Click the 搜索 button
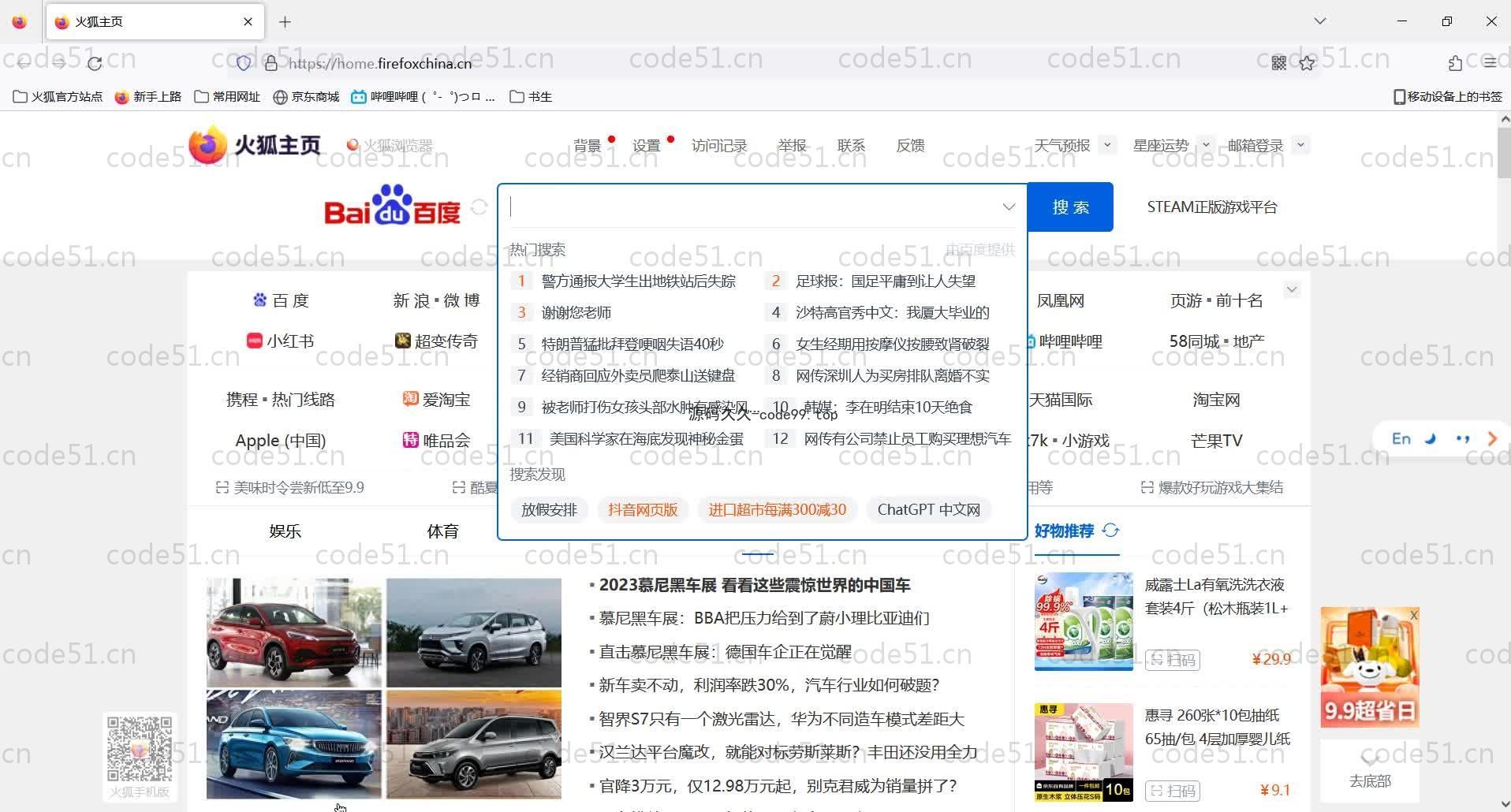Image resolution: width=1511 pixels, height=812 pixels. tap(1070, 207)
